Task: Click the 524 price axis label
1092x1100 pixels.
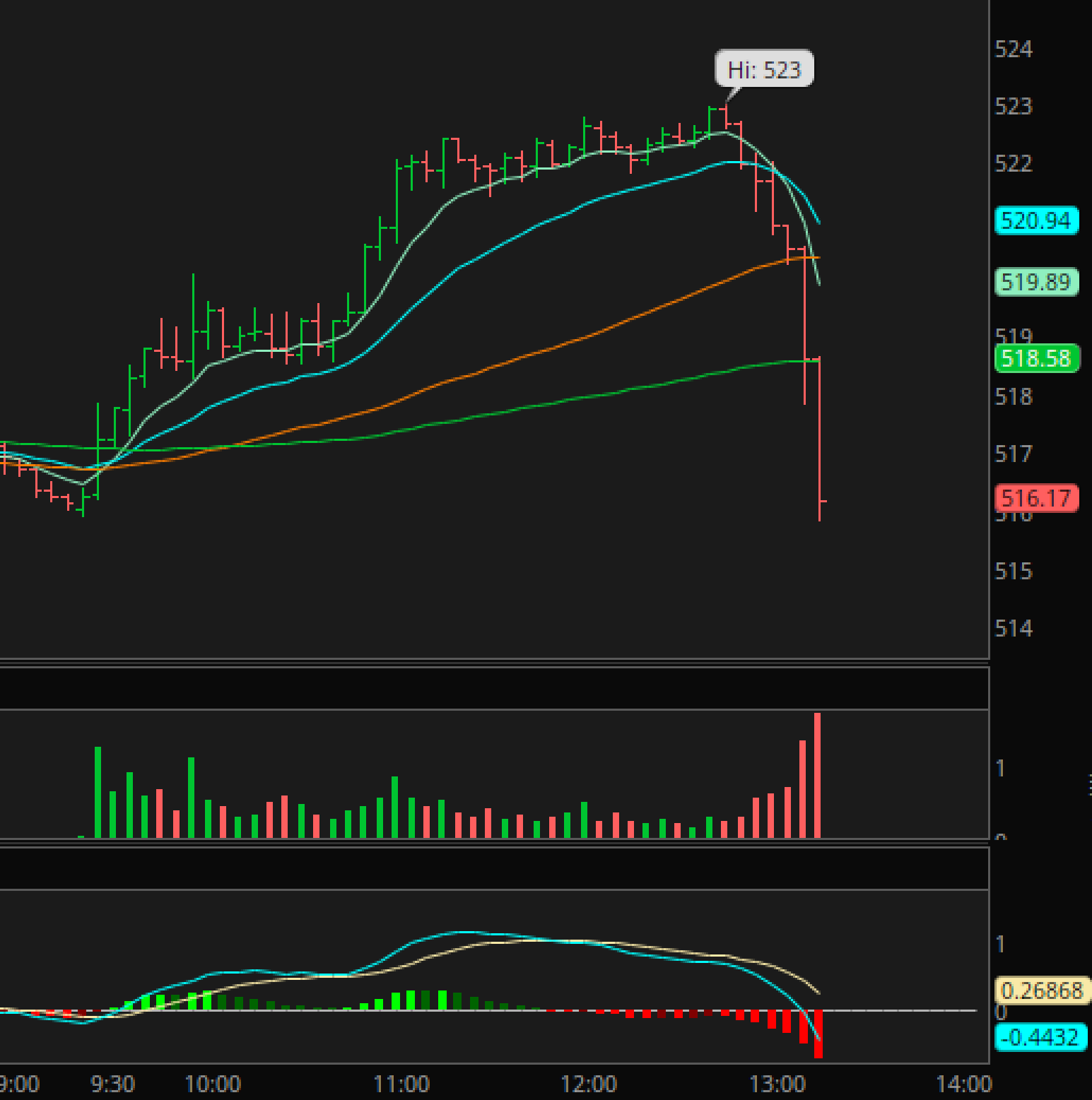Action: click(x=1014, y=49)
